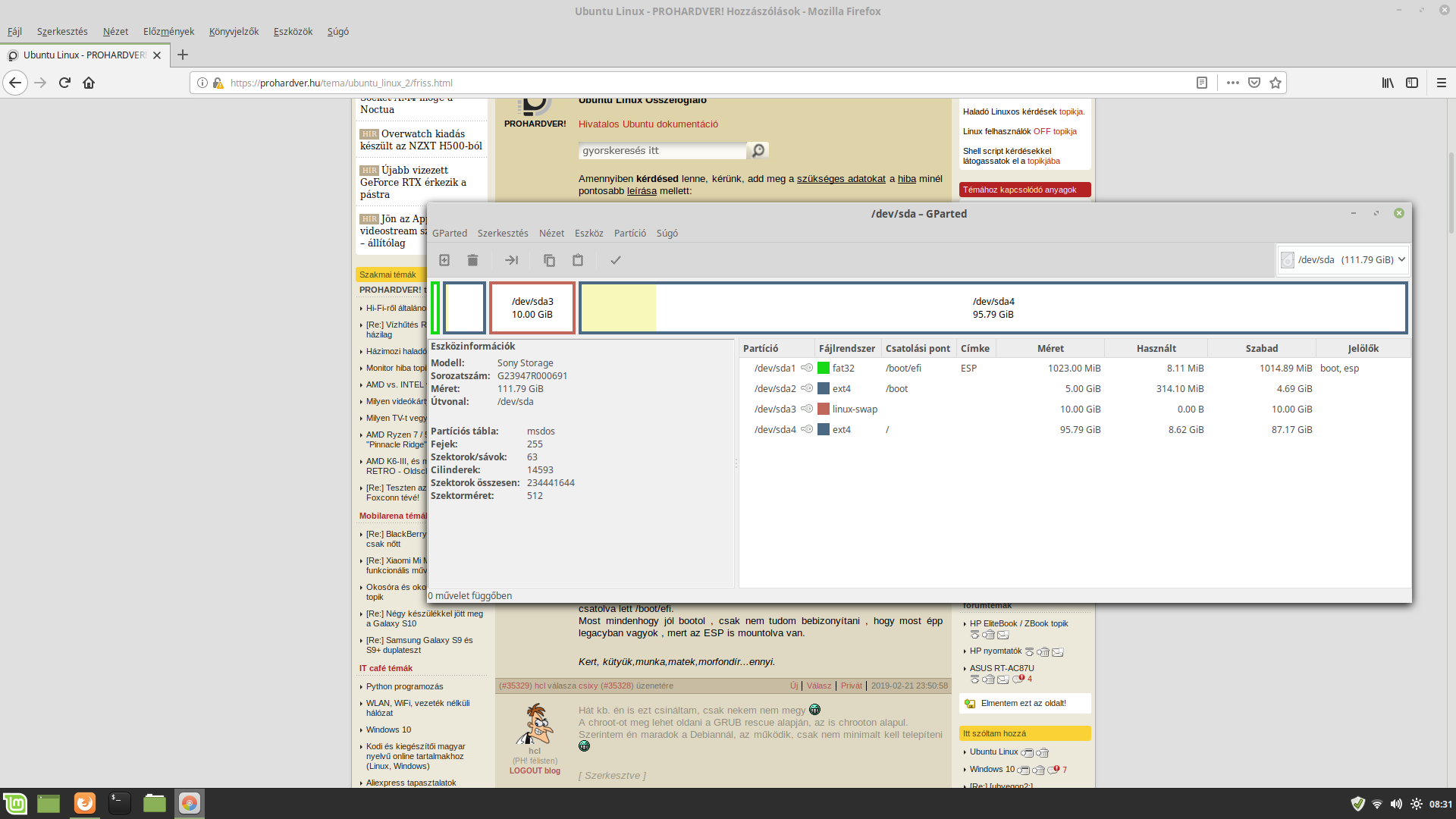Open Wi-Fi network tray icon
Screen dimensions: 1456x819
click(1377, 804)
